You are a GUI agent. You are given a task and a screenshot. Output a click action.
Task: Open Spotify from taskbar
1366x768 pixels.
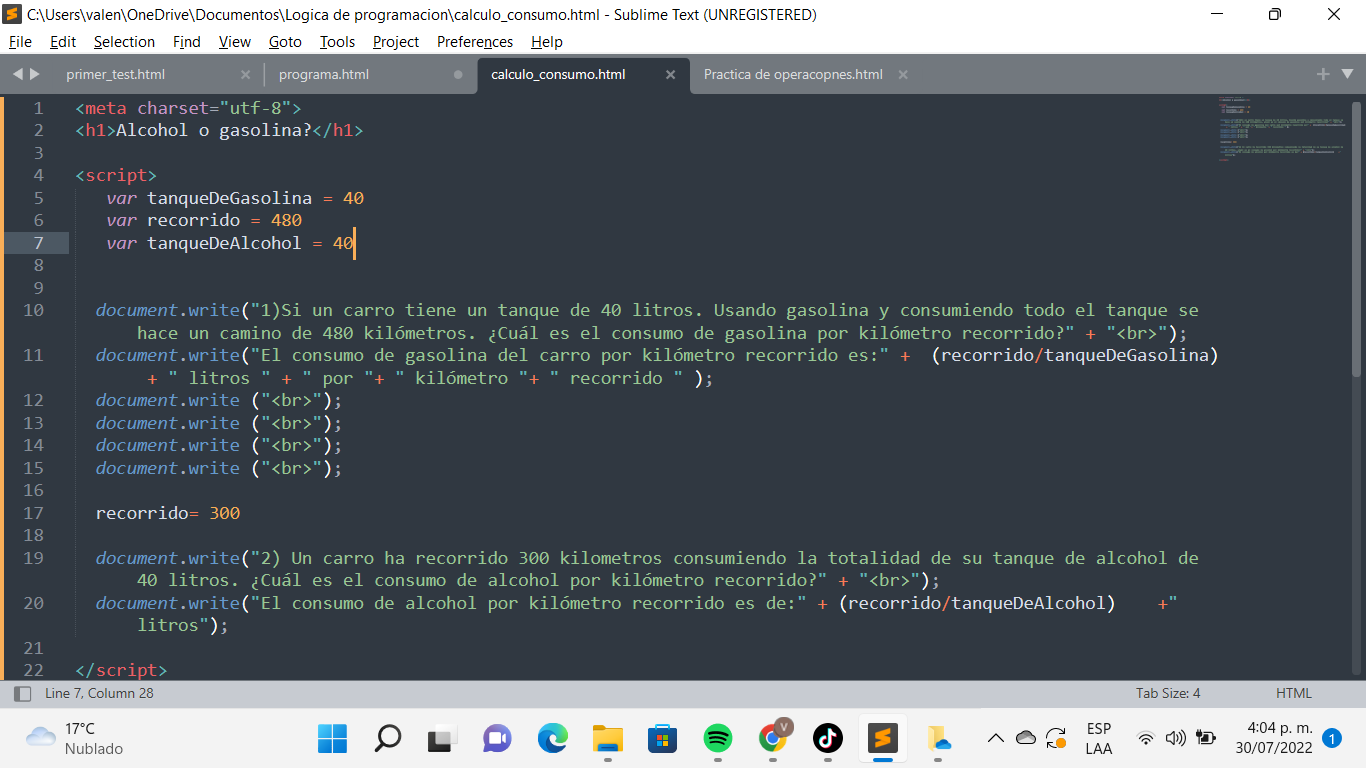(717, 739)
